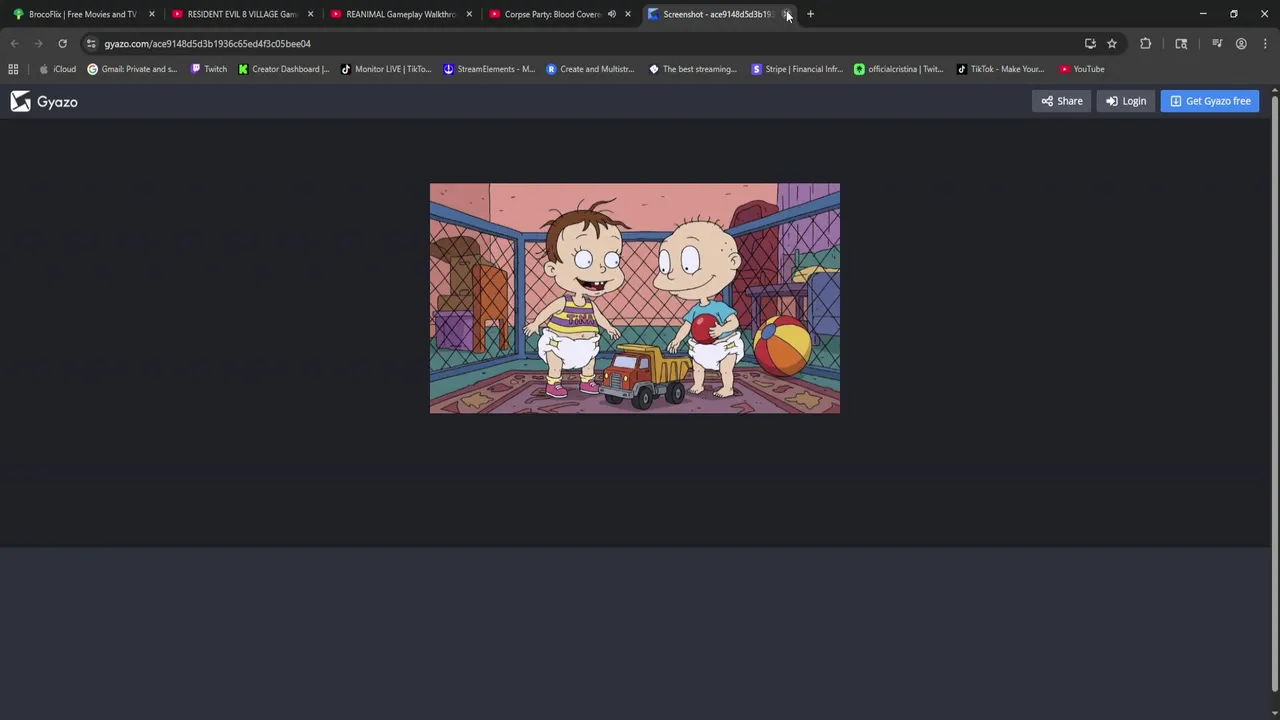
Task: Click the Gyazo logo
Action: [x=44, y=101]
